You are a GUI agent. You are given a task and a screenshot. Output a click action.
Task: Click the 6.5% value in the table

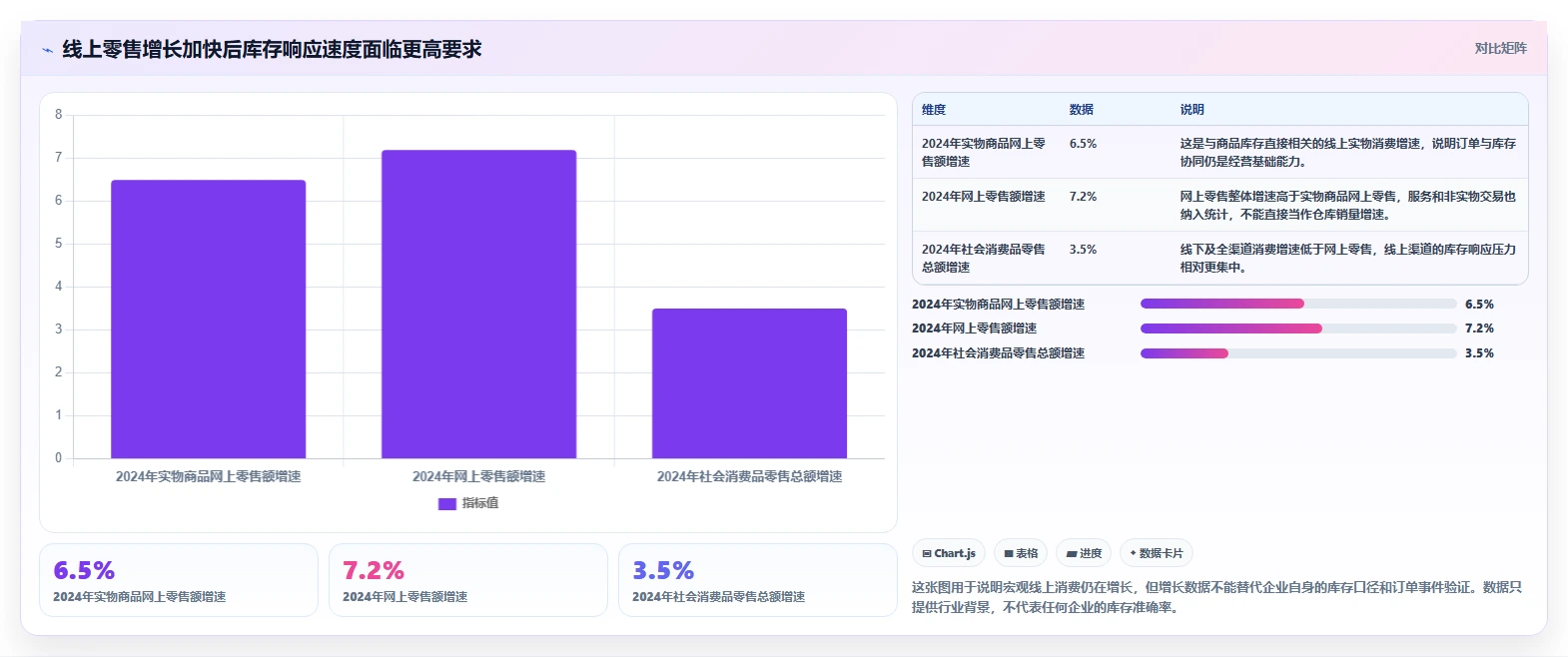[x=1083, y=144]
